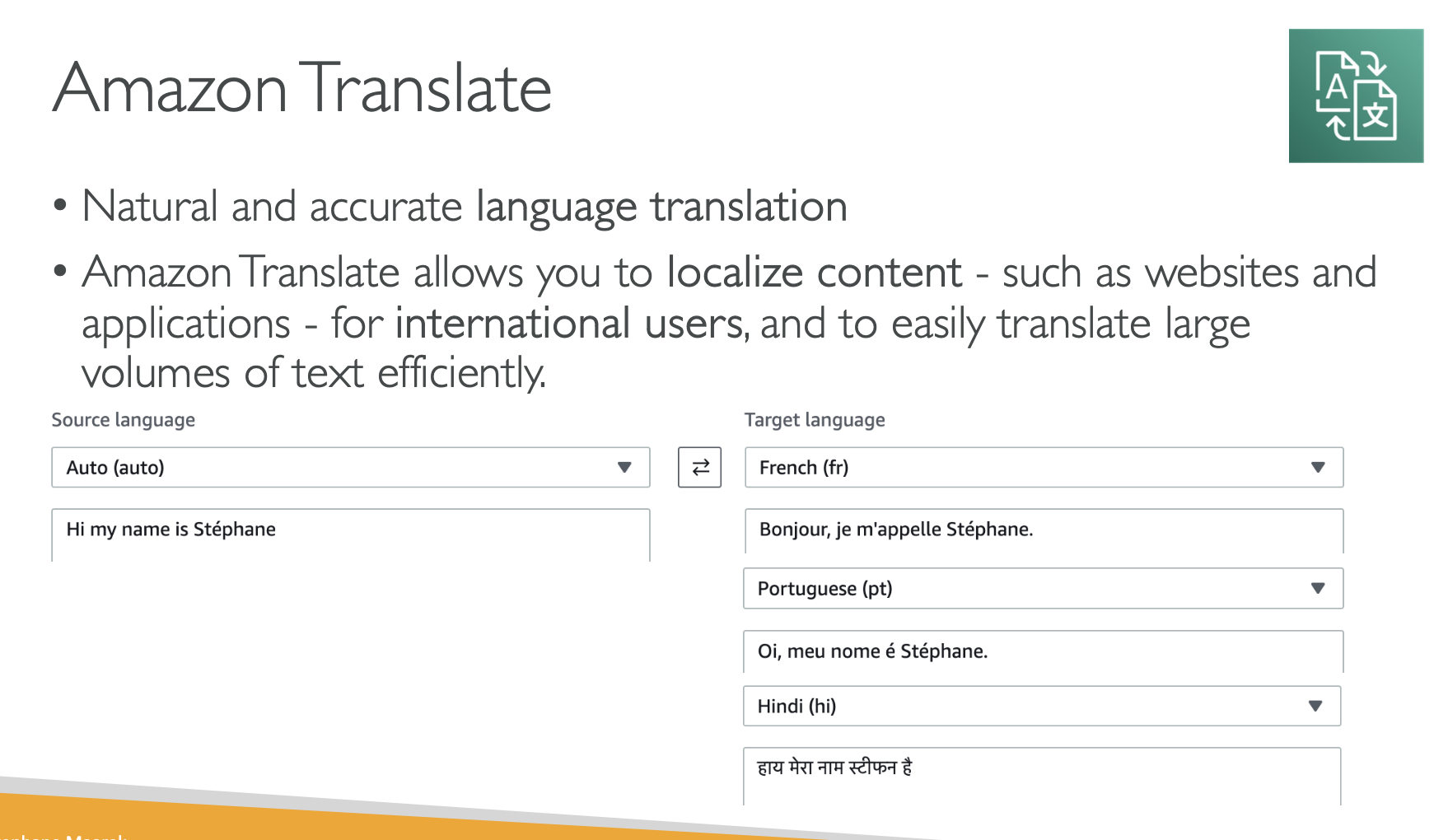Open the Portuguese (pt) language dropdown

1043,588
